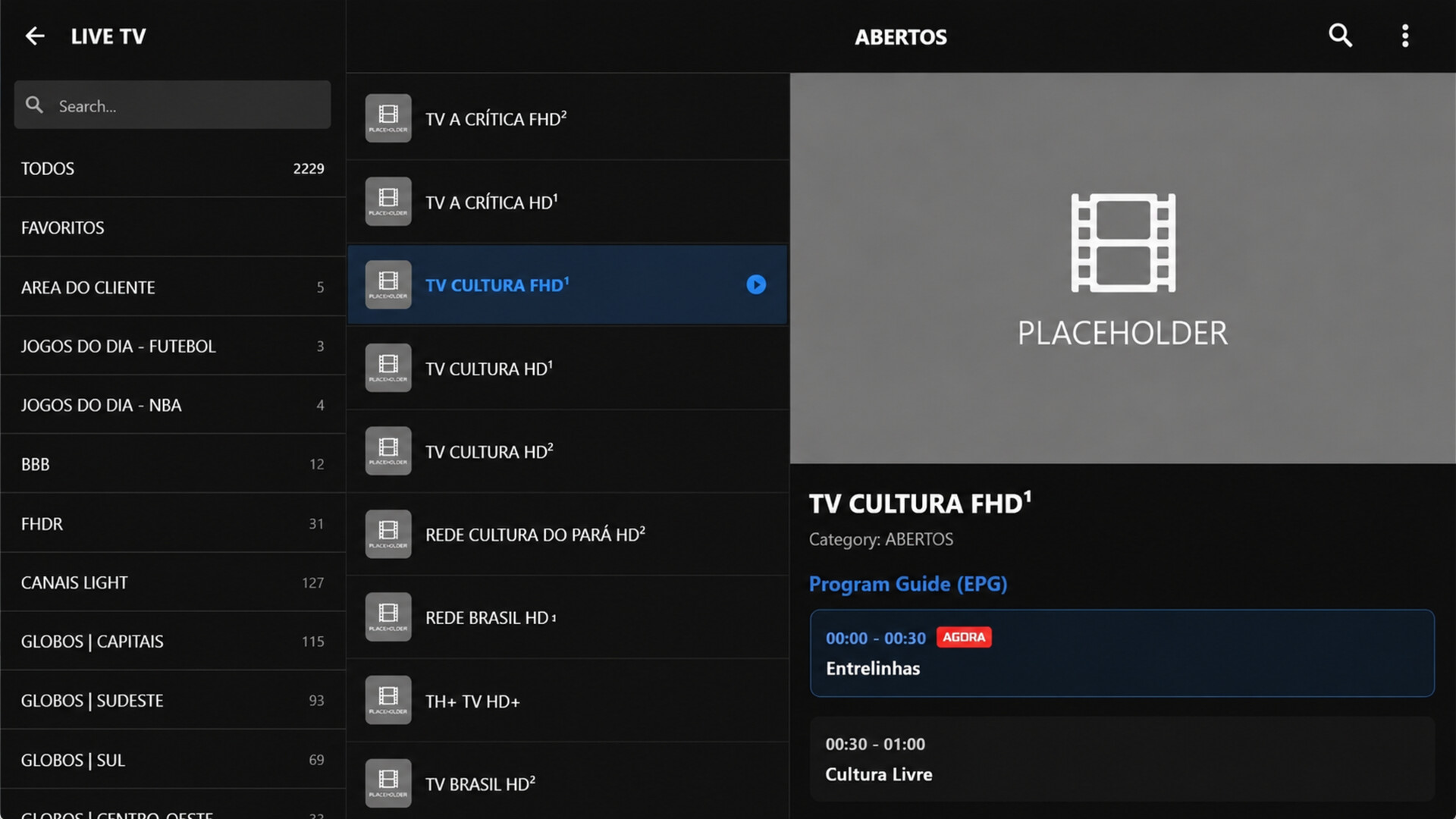Click the TV A CRÍTICA HD¹ placeholder logo
1456x819 pixels.
pos(388,202)
